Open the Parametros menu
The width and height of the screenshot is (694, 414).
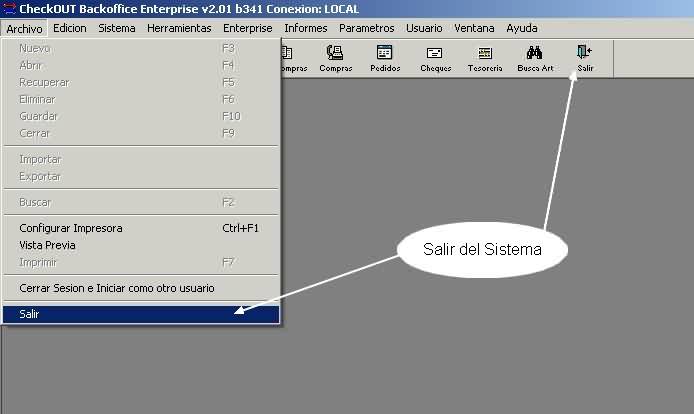(x=366, y=28)
